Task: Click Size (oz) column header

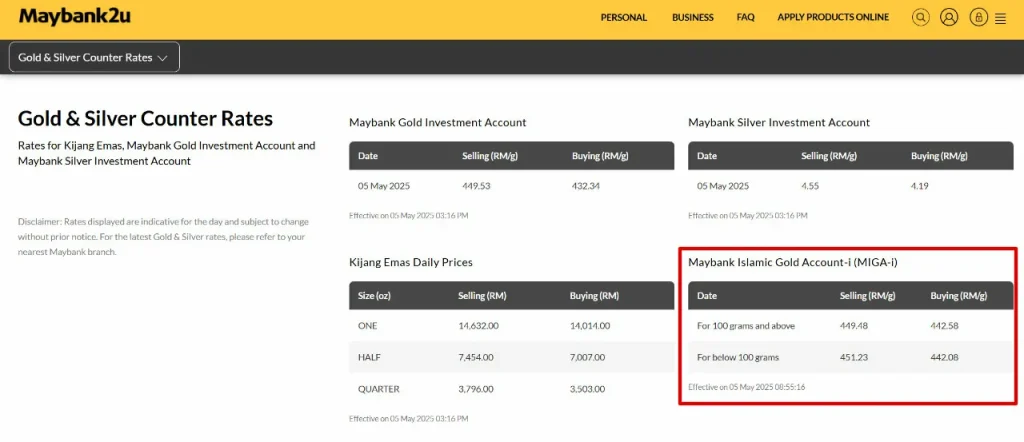Action: pos(374,296)
